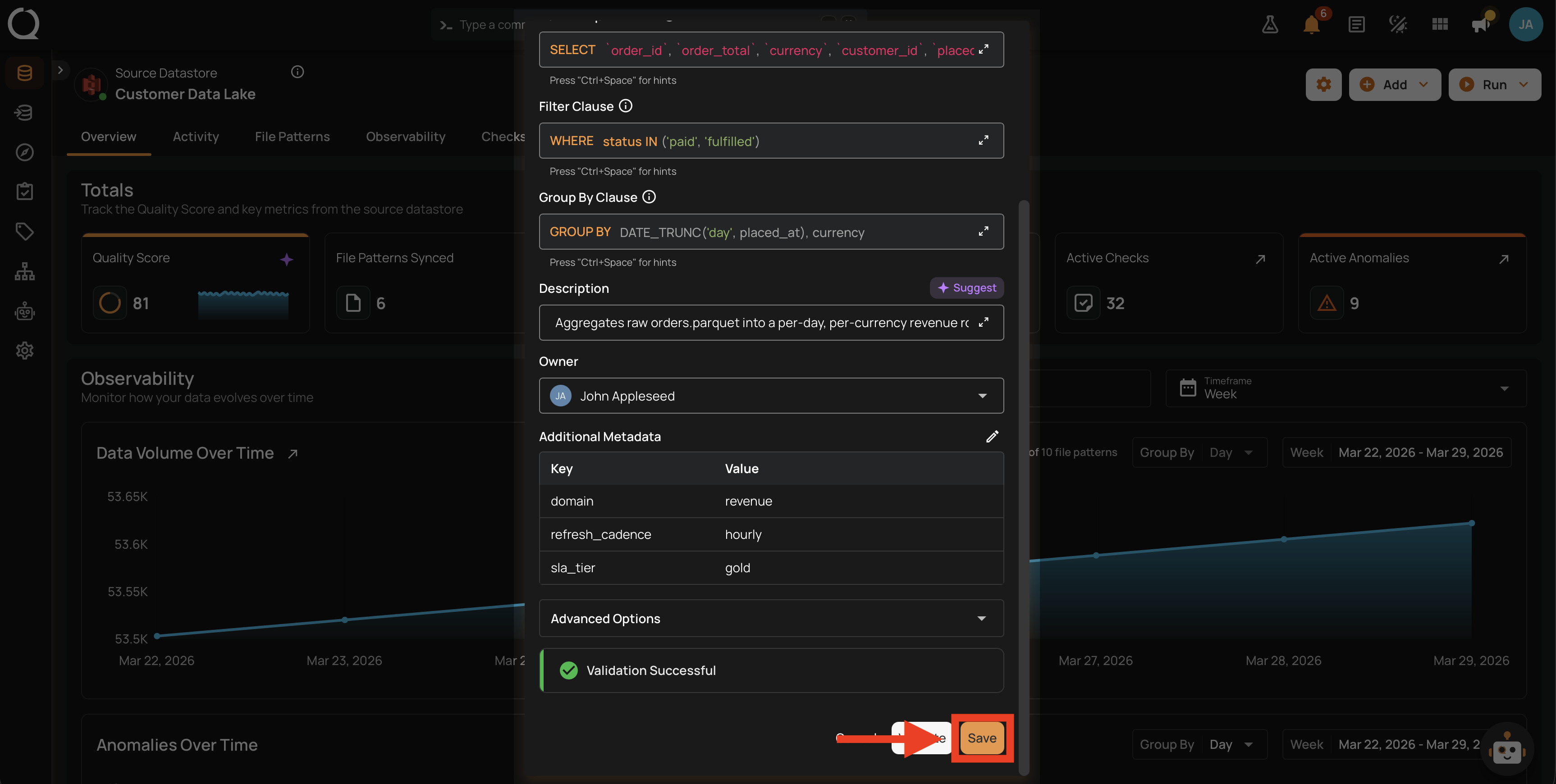Open the flask lab icon in header
The height and width of the screenshot is (784, 1556).
point(1270,24)
